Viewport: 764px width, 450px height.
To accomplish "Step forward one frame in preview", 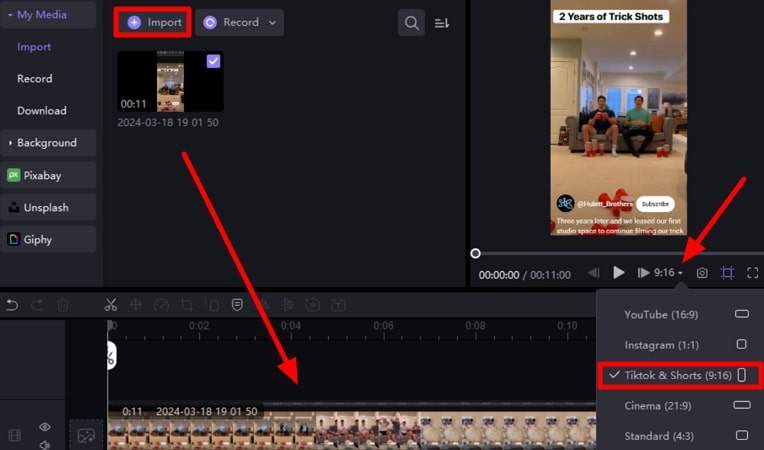I will pyautogui.click(x=643, y=273).
